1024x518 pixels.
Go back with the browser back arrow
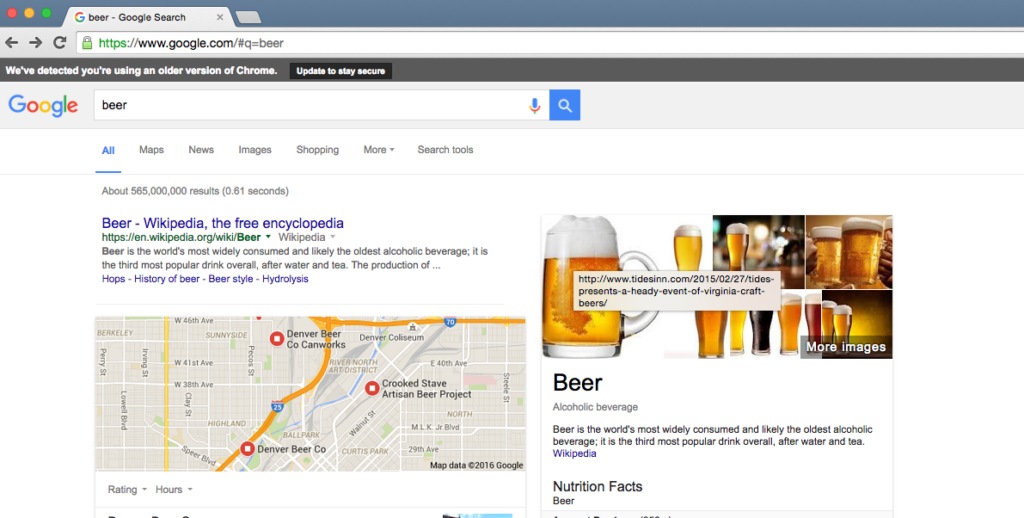(12, 43)
